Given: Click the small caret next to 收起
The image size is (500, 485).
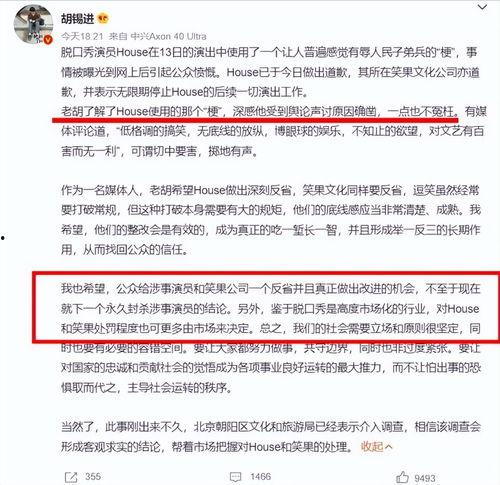Looking at the screenshot, I should [388, 446].
